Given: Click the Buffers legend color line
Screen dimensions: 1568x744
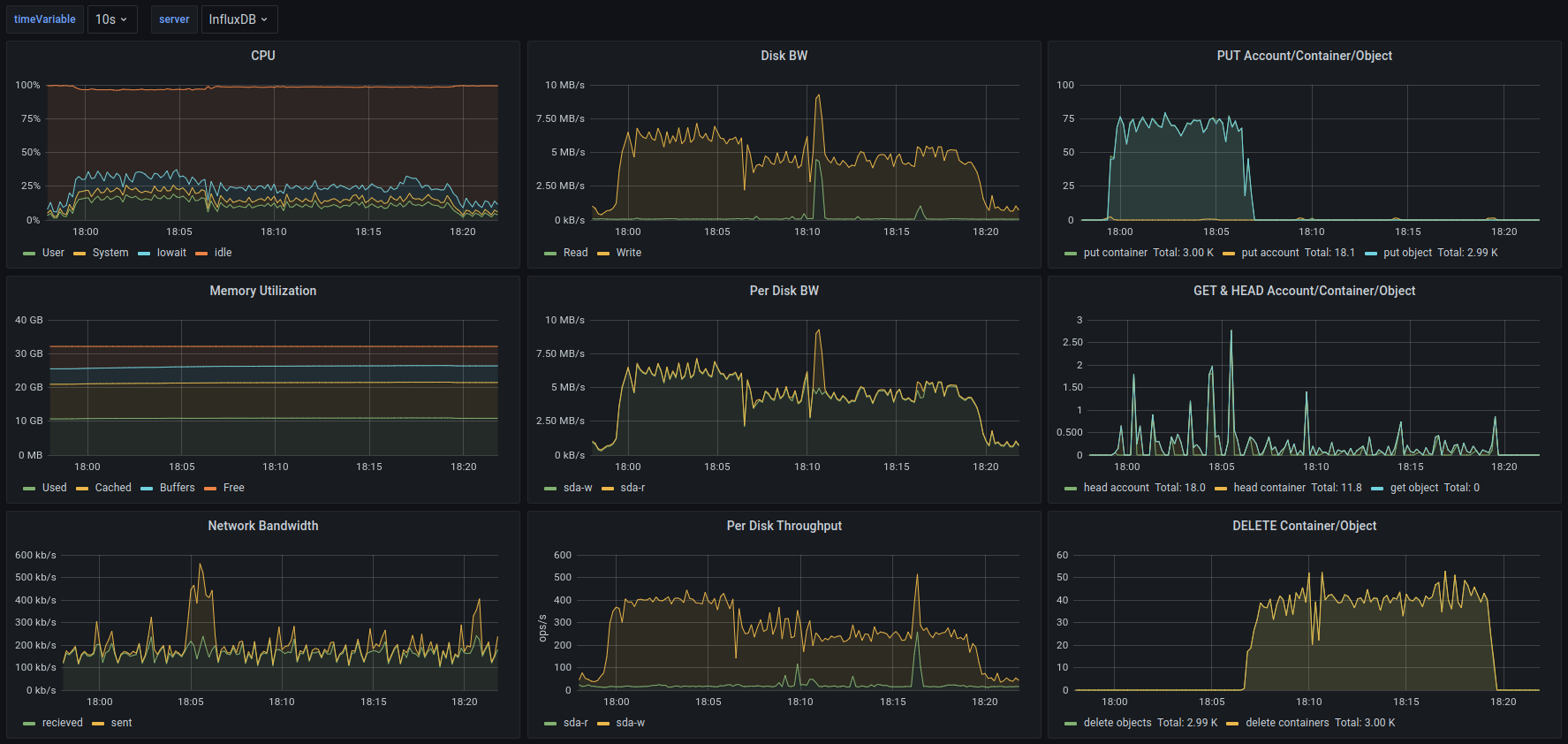Looking at the screenshot, I should pyautogui.click(x=147, y=489).
